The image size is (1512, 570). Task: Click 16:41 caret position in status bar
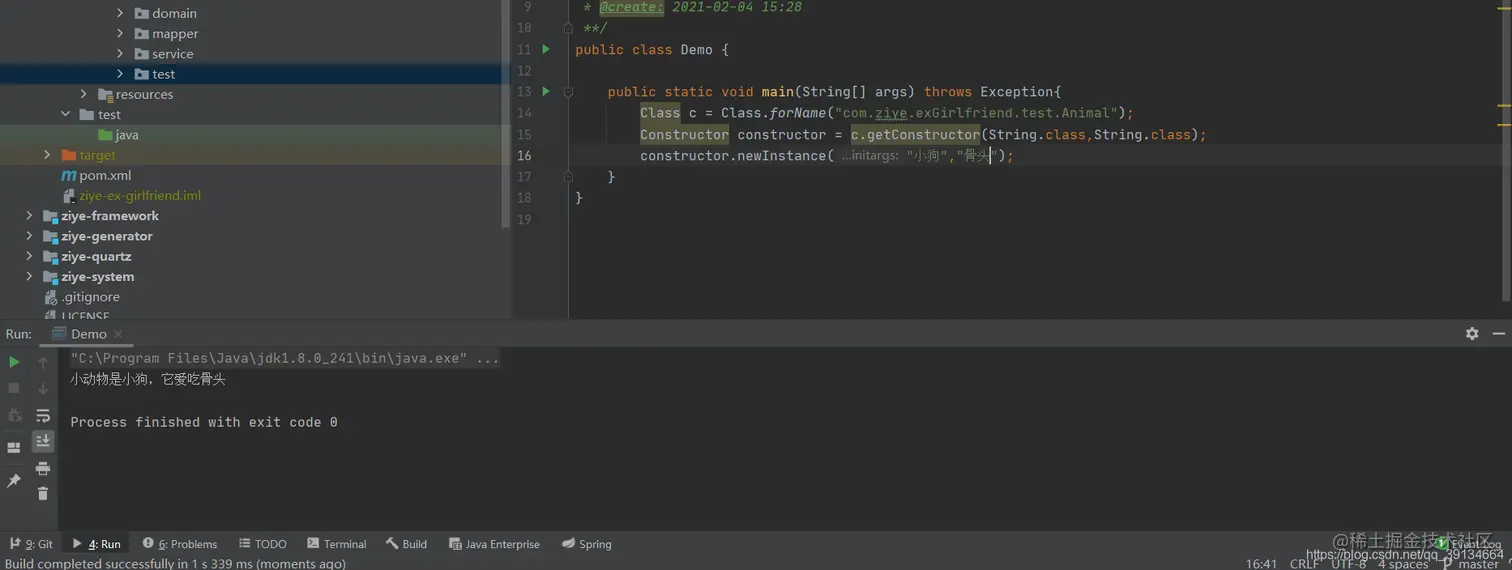(1261, 564)
